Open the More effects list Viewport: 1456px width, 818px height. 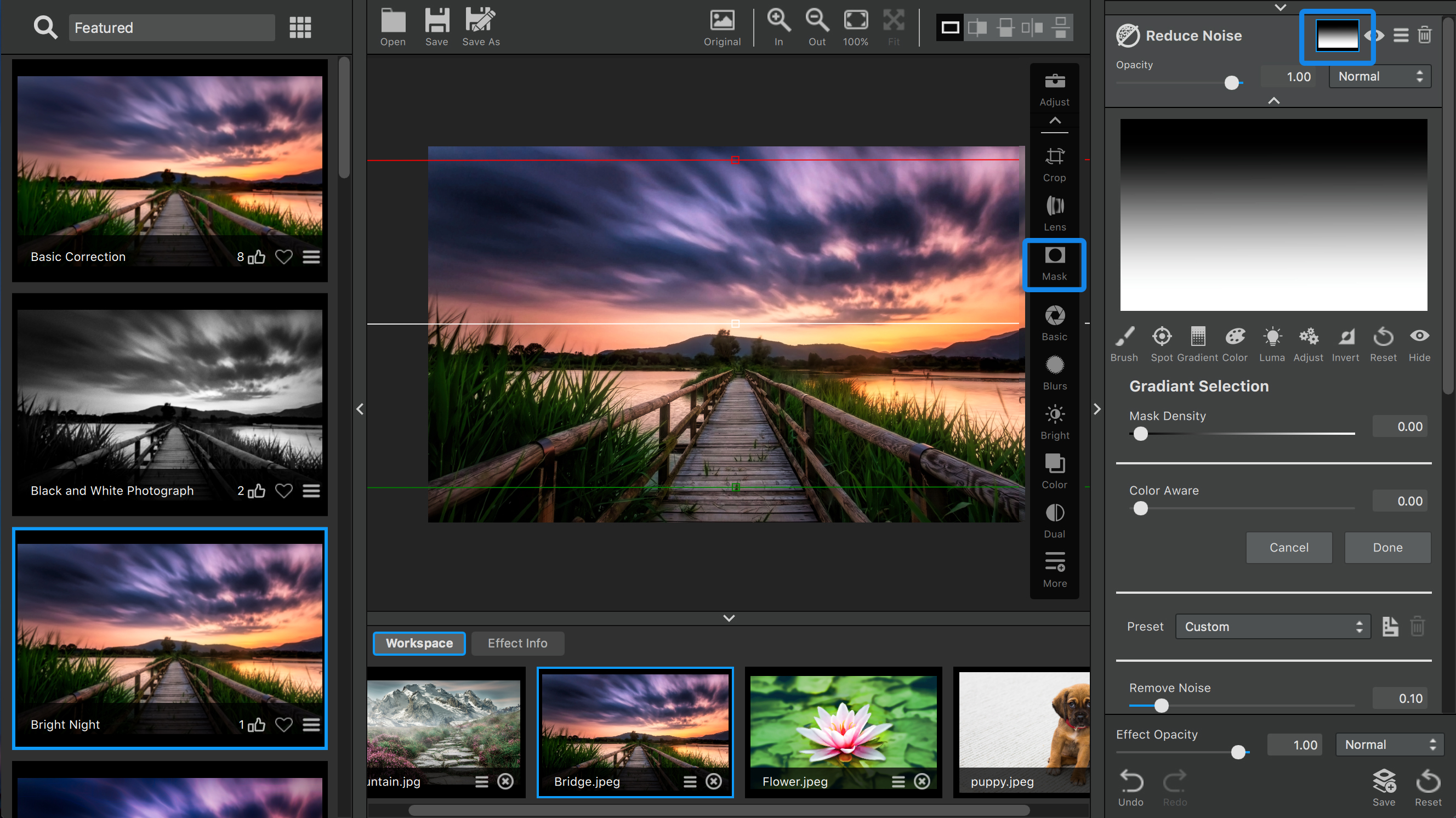tap(1054, 570)
